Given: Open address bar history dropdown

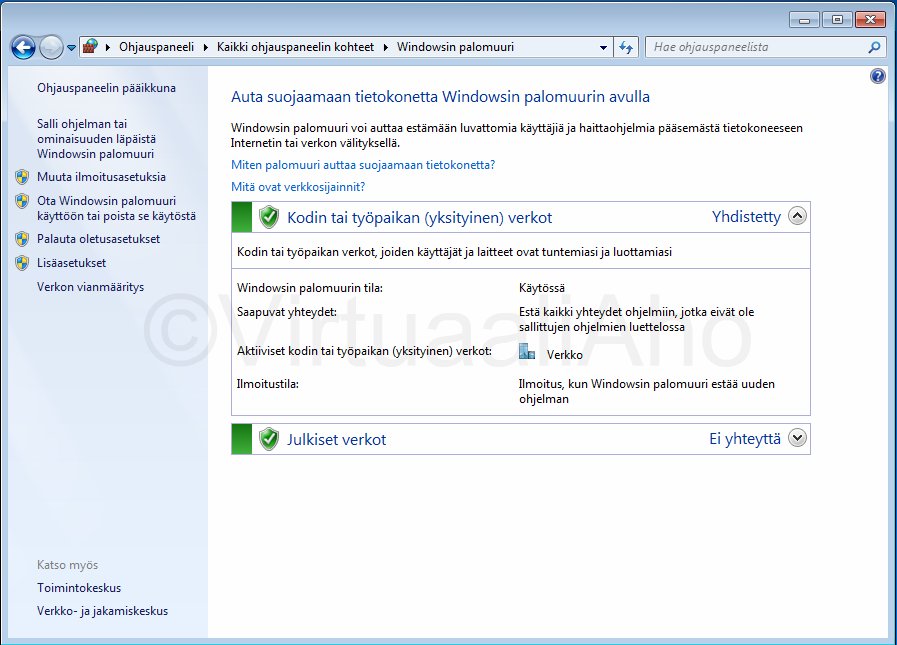Looking at the screenshot, I should coord(603,48).
